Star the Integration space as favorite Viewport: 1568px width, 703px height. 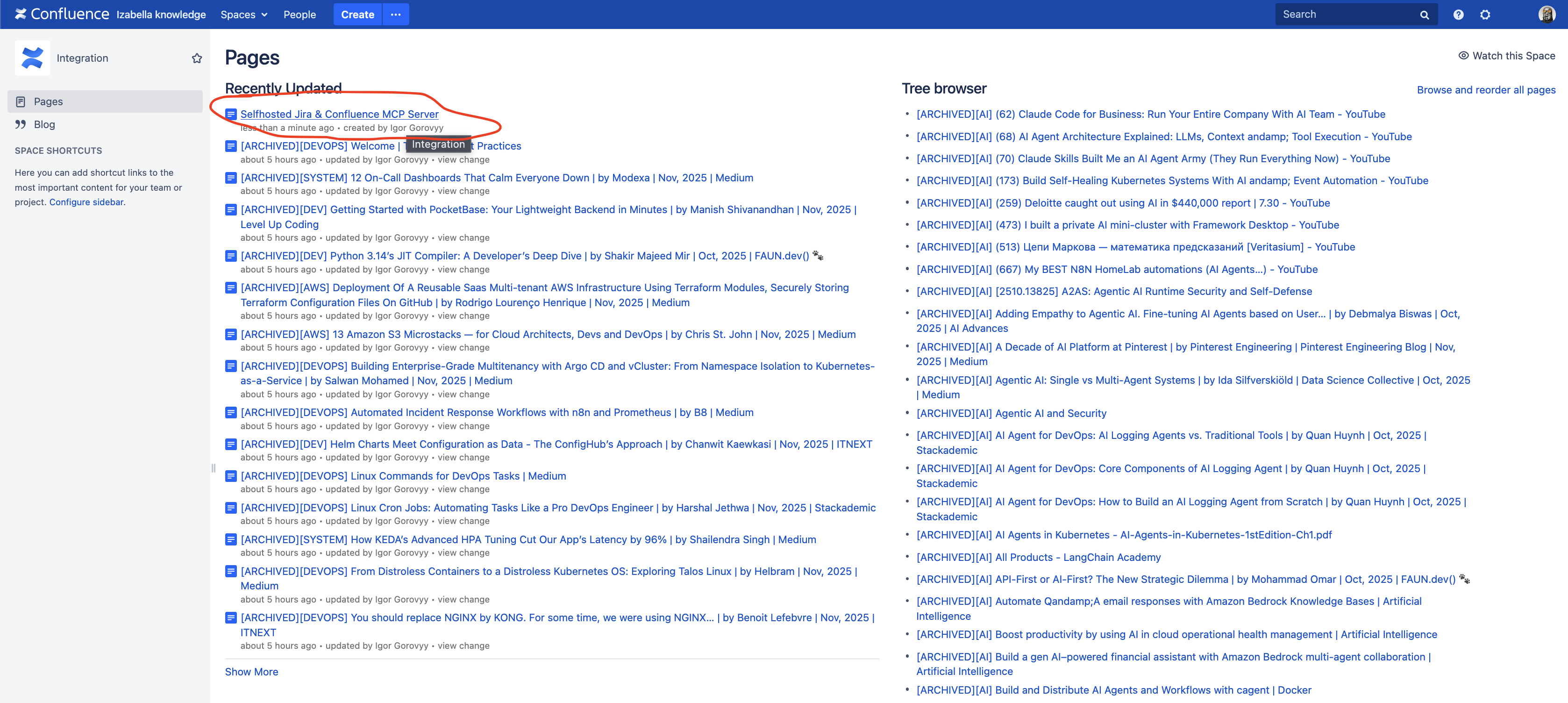tap(197, 58)
